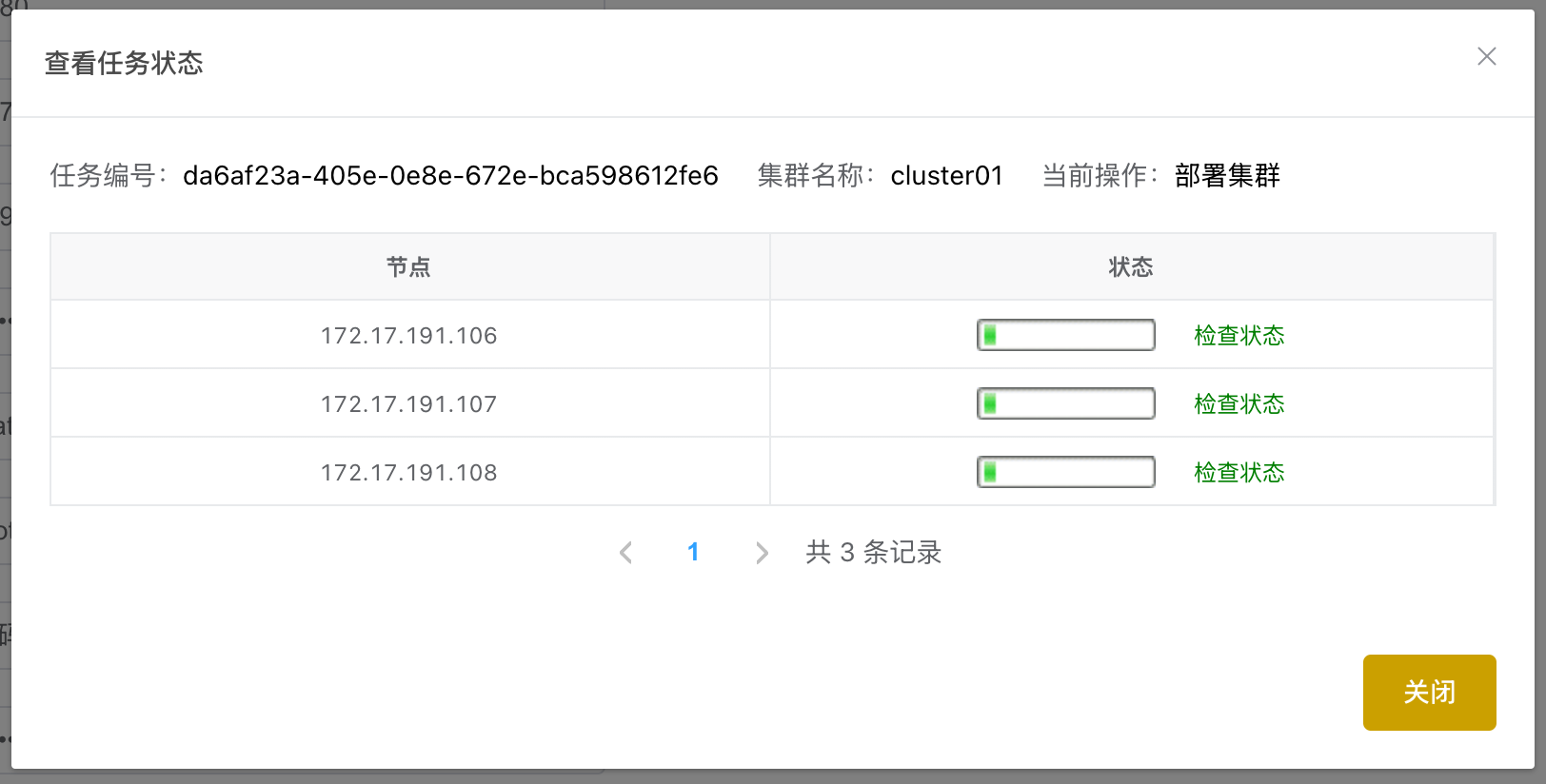
Task: Click the task ID da6af23a value
Action: [x=450, y=176]
